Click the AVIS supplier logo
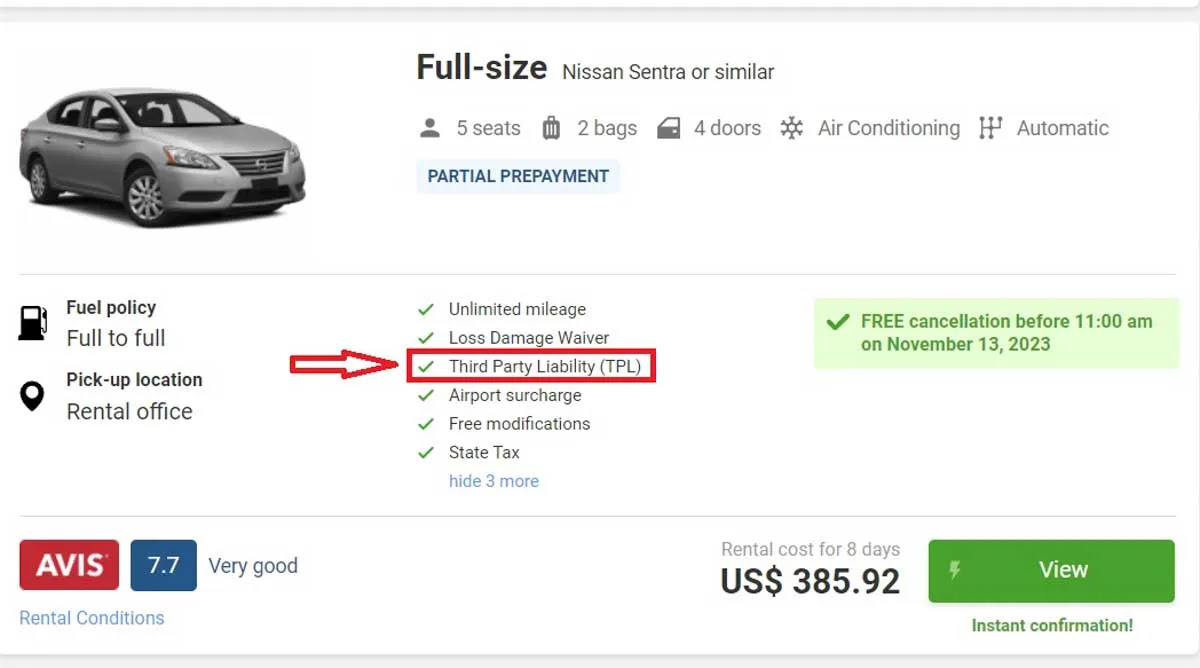 tap(69, 566)
